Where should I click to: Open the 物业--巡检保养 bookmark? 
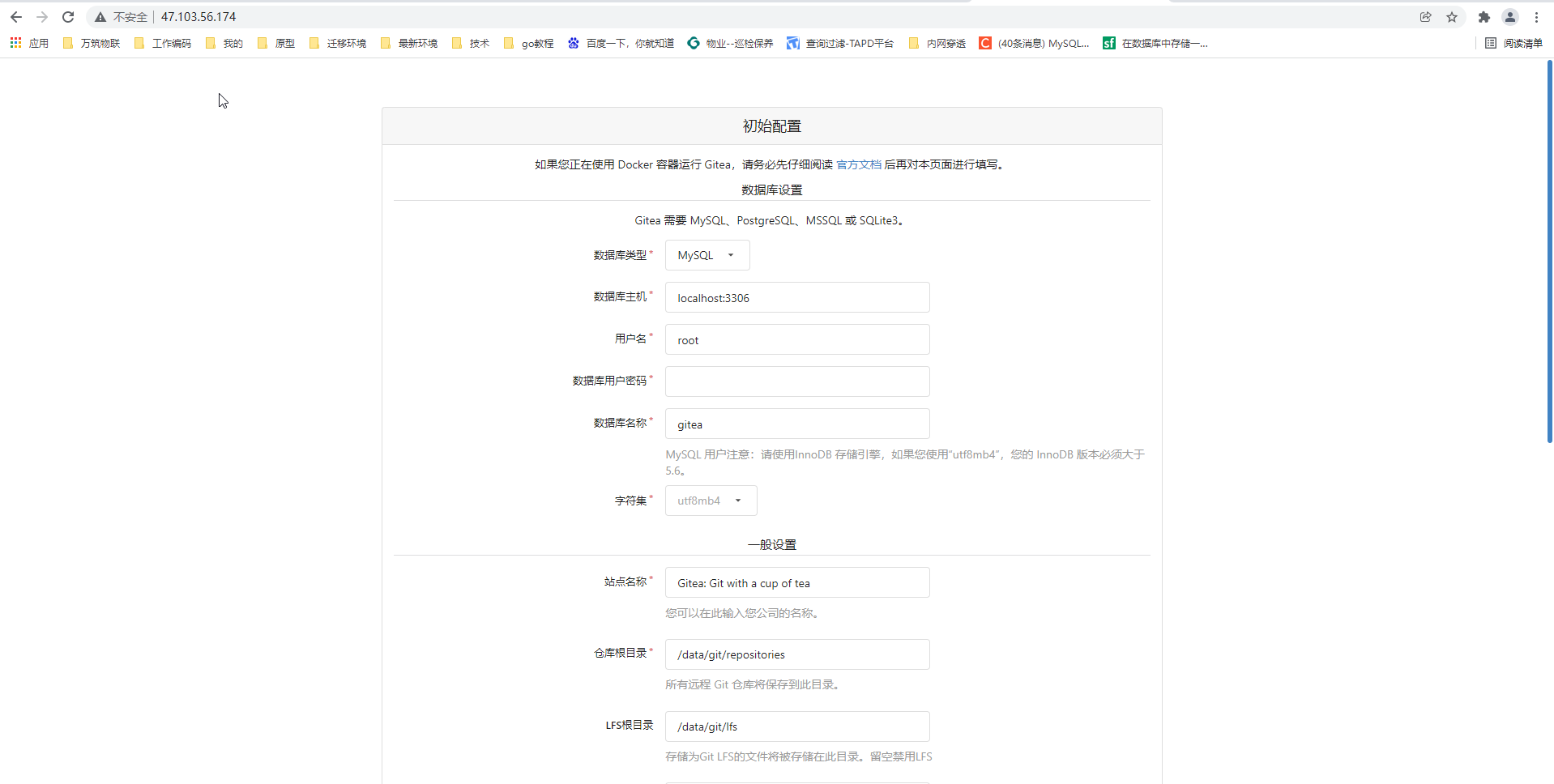(730, 43)
